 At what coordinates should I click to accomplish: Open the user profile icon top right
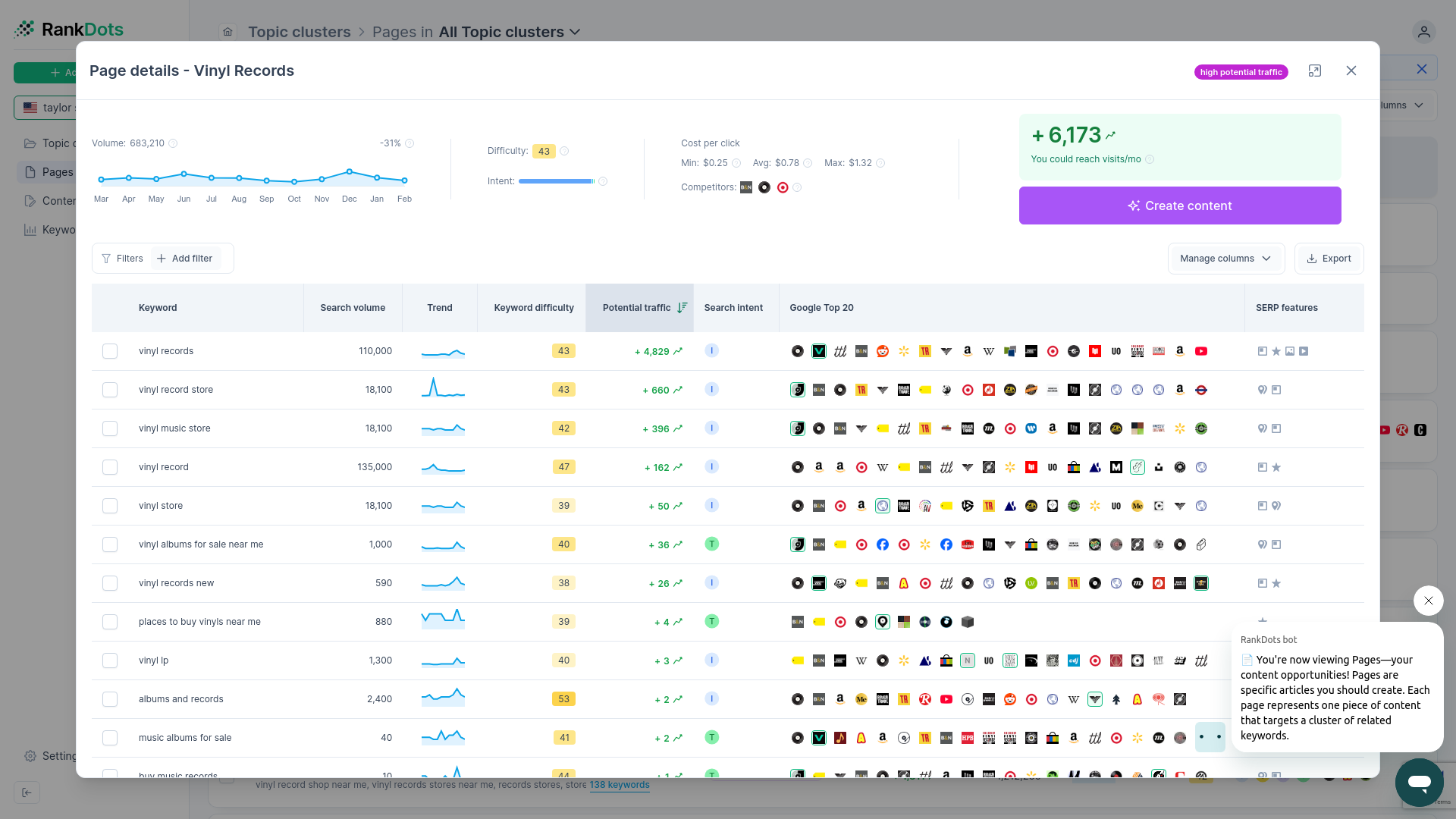[1423, 32]
